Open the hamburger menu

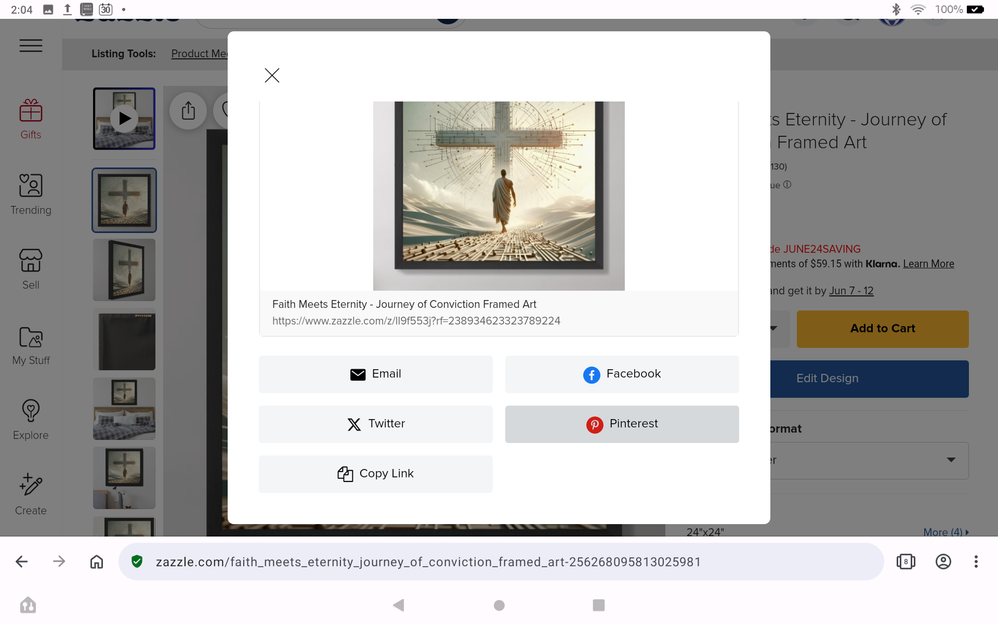coord(31,46)
